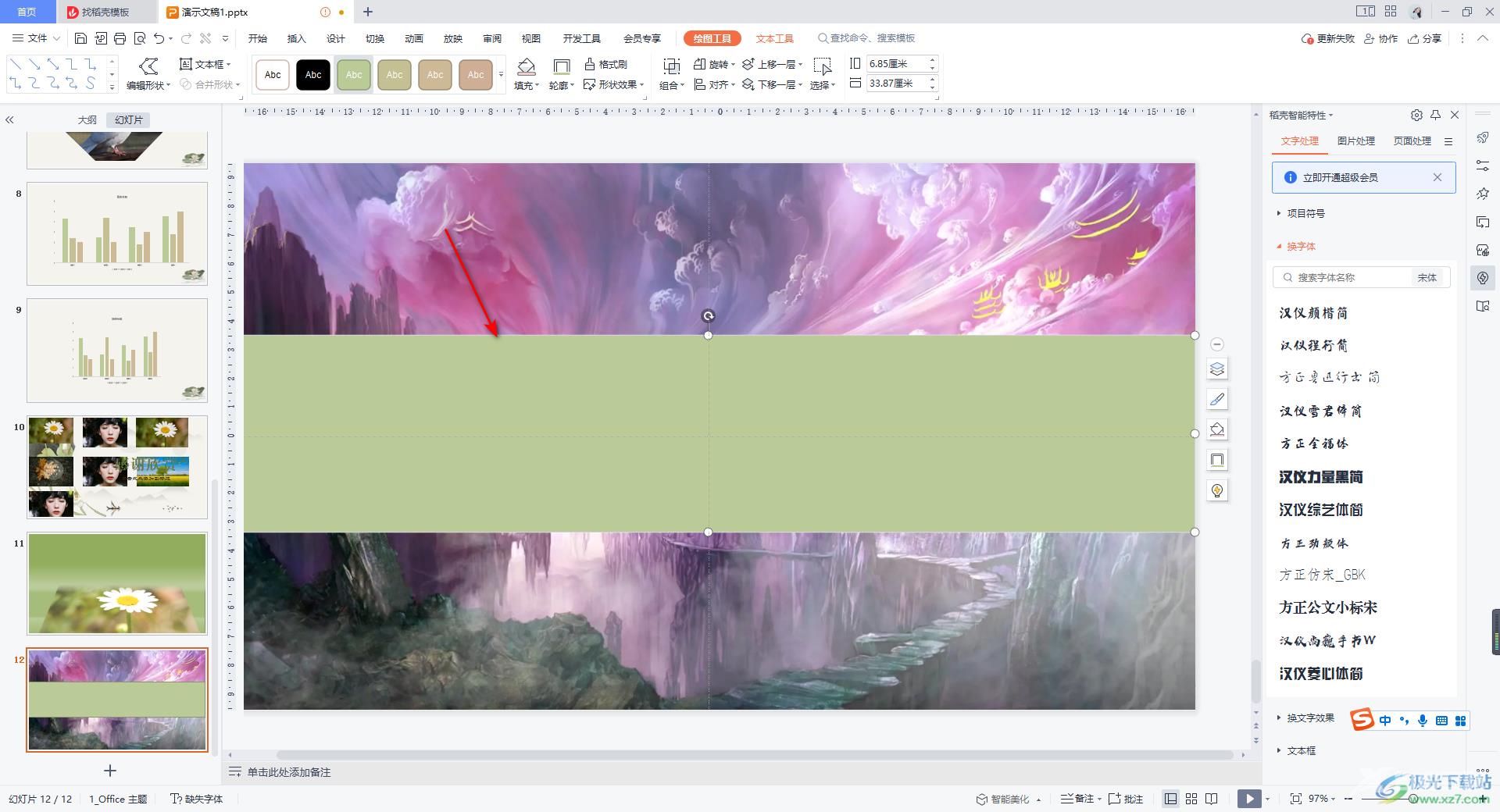Open the Animation (动画) ribbon tab
This screenshot has width=1500, height=812.
(x=414, y=38)
